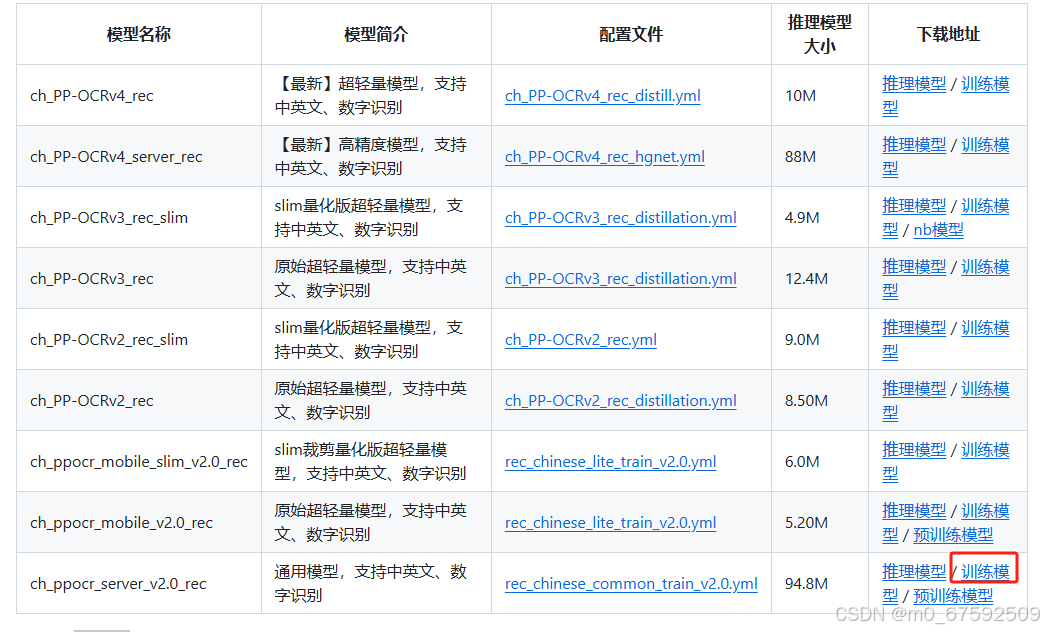
Task: Download 推理模型 for ch_PP-OCRv4_rec
Action: [914, 84]
